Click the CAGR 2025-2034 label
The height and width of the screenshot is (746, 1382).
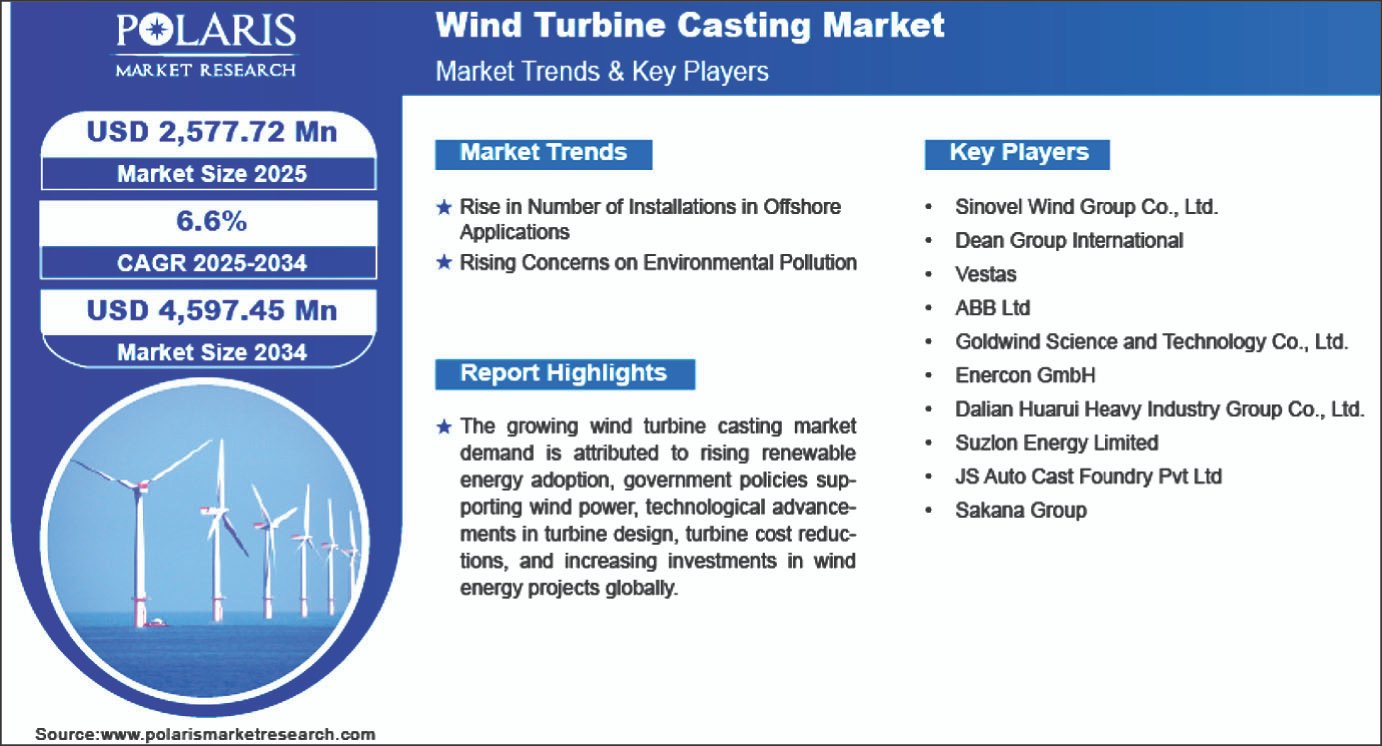(x=211, y=263)
